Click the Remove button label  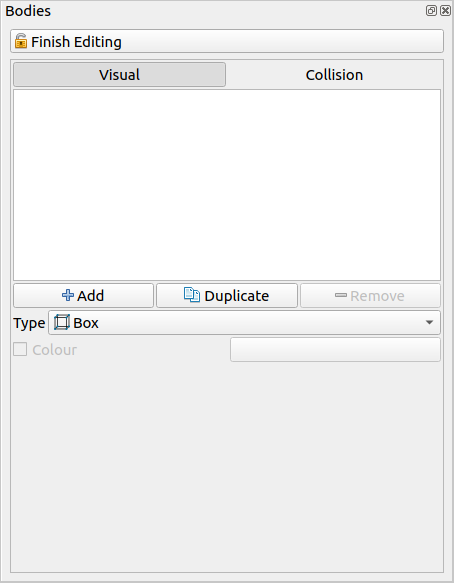pyautogui.click(x=377, y=296)
